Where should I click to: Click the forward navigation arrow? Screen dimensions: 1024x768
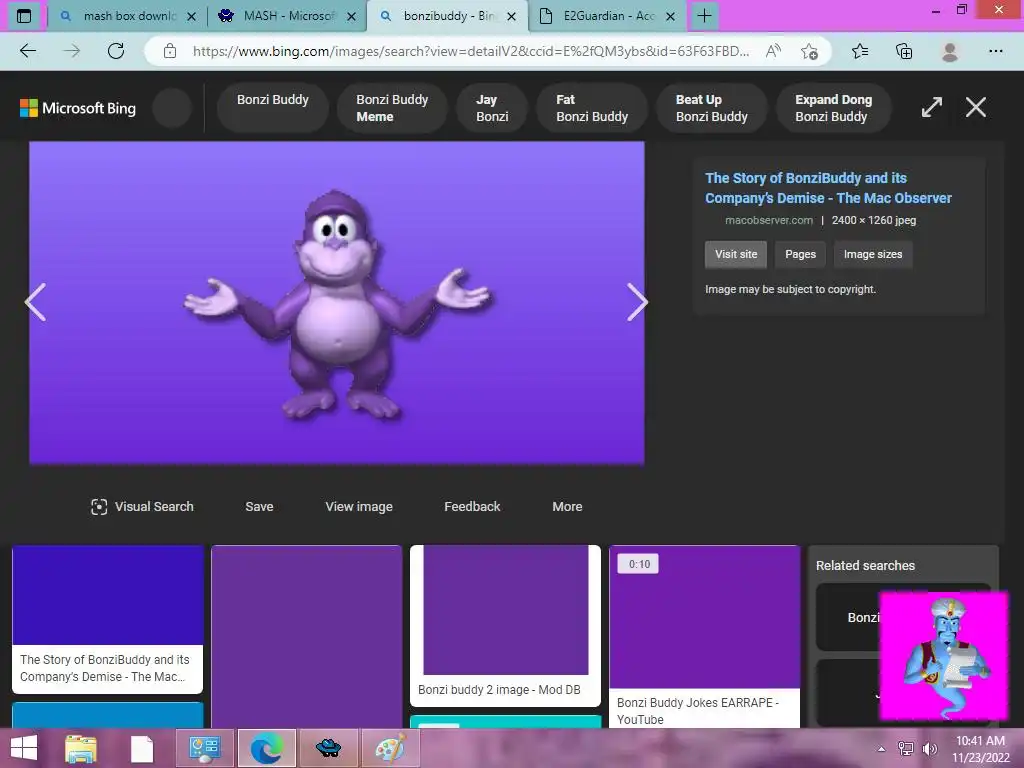(72, 51)
